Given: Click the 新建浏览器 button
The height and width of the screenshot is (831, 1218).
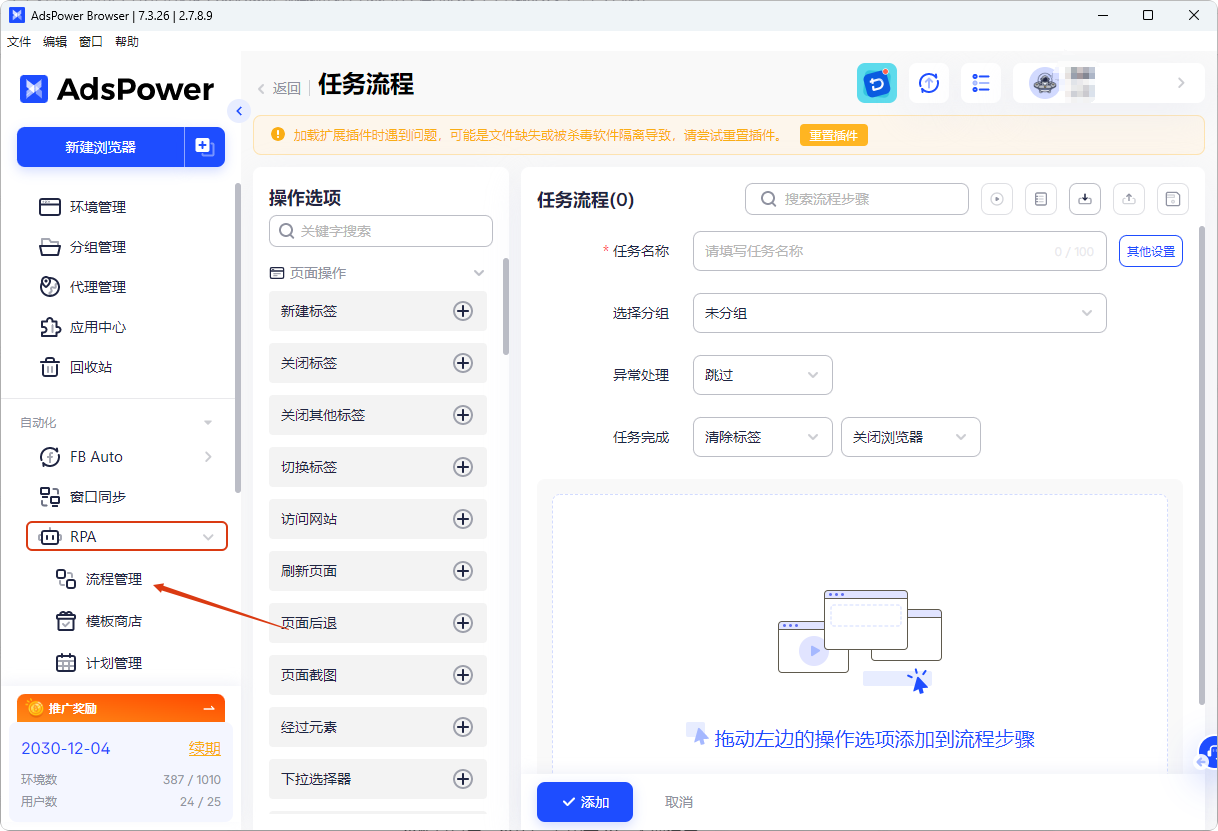Looking at the screenshot, I should (100, 147).
